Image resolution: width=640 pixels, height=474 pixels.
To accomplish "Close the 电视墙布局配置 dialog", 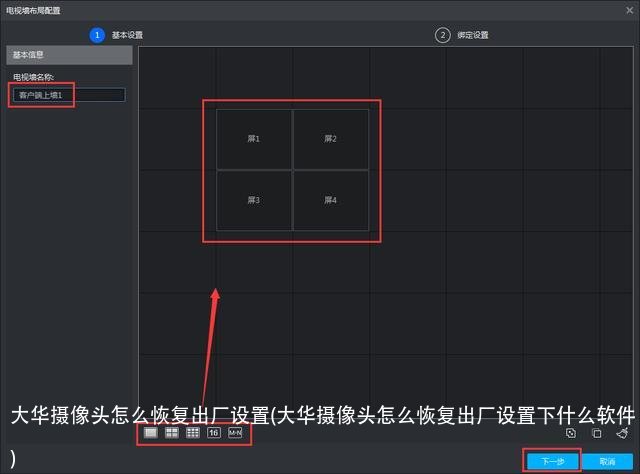I will pyautogui.click(x=629, y=10).
